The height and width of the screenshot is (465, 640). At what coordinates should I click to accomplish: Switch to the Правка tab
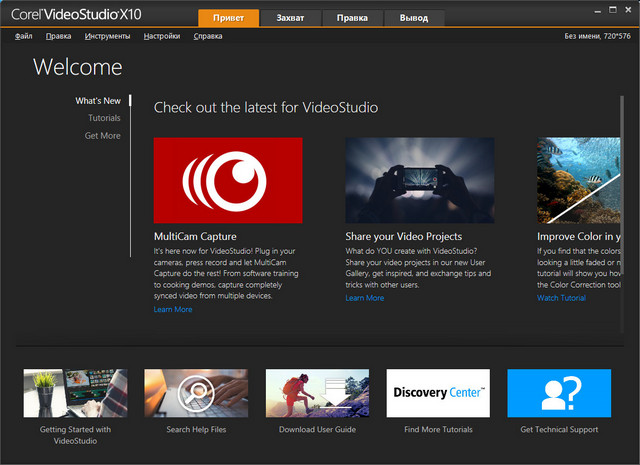pyautogui.click(x=352, y=18)
